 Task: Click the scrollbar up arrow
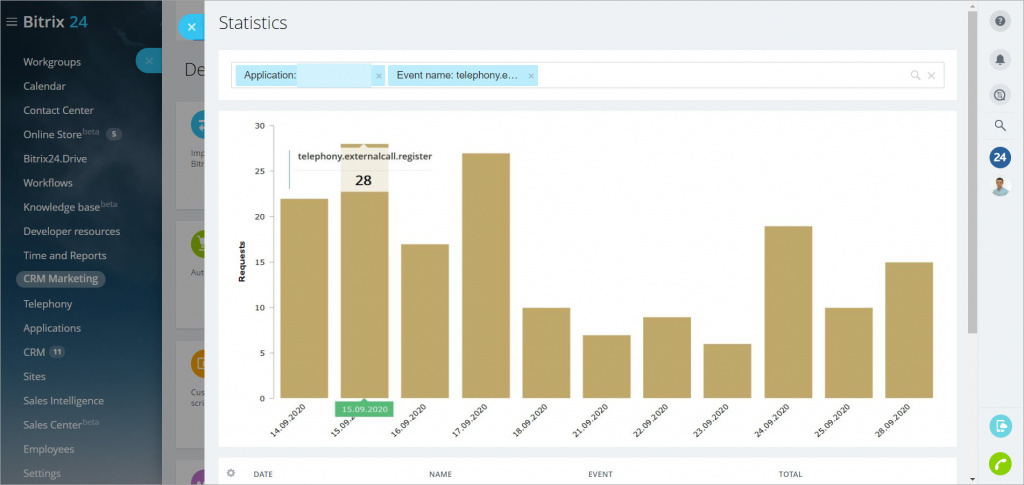point(972,5)
